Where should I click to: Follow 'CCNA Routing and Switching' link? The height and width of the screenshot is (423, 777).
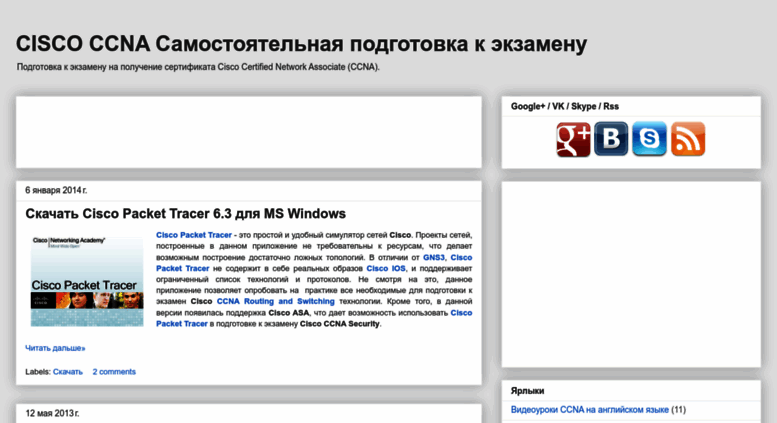pos(276,301)
